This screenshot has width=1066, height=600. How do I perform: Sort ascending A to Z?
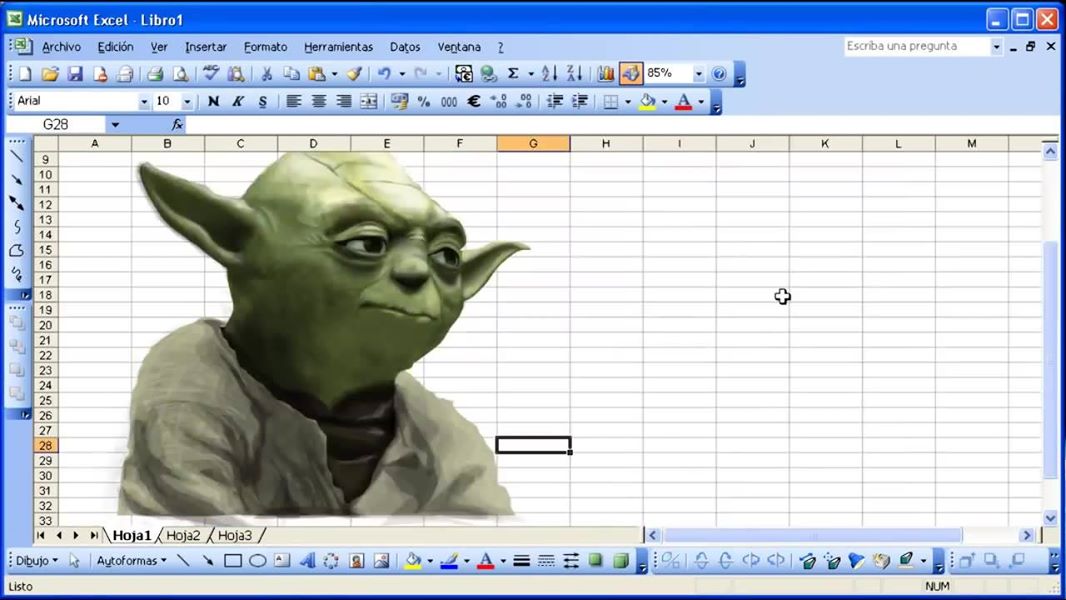[x=549, y=73]
